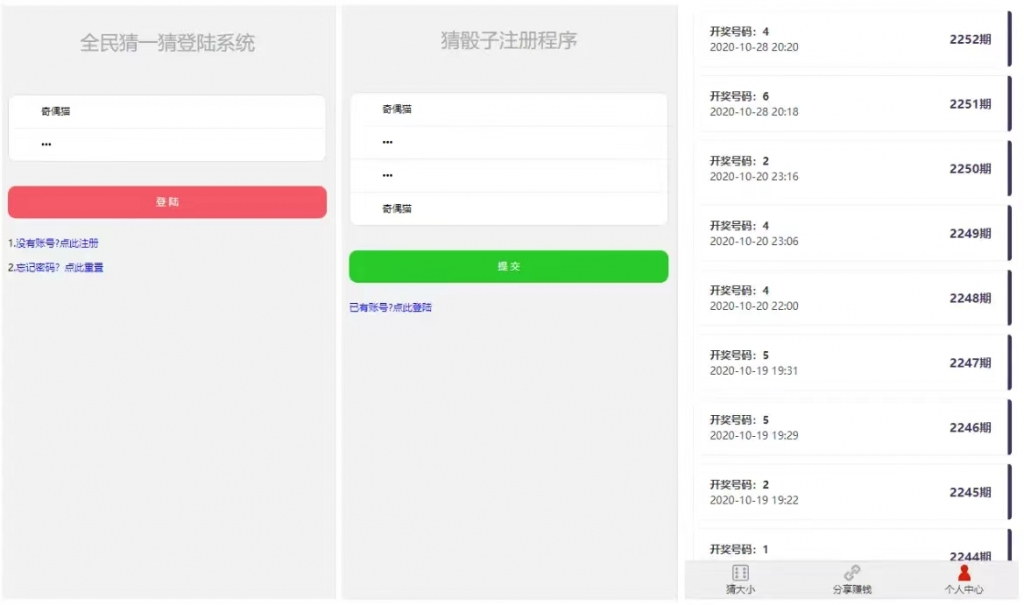Viewport: 1024px width, 605px height.
Task: Click the date 2020-10-28 20:20
Action: pos(754,47)
